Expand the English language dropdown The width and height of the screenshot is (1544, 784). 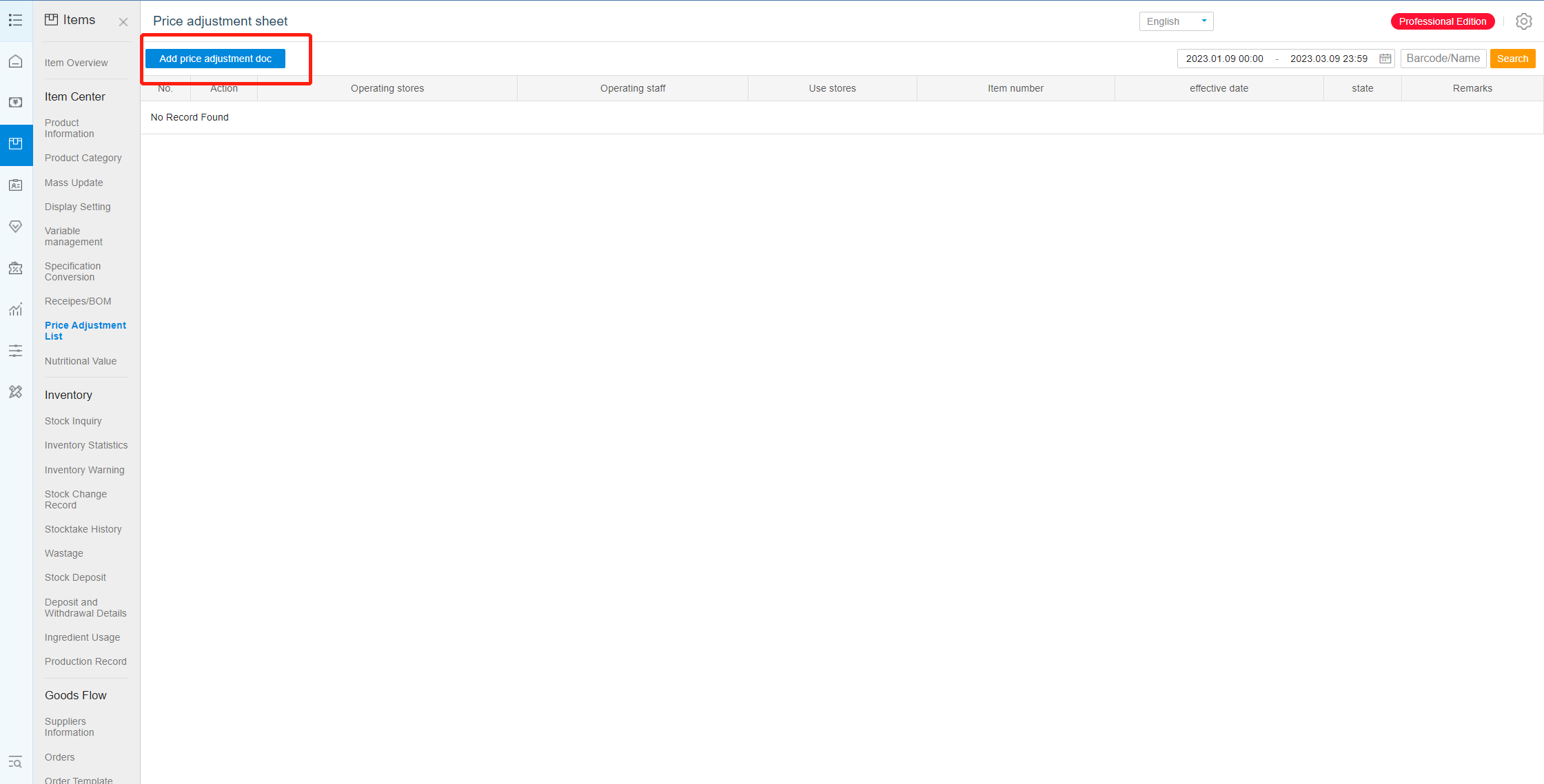tap(1176, 21)
